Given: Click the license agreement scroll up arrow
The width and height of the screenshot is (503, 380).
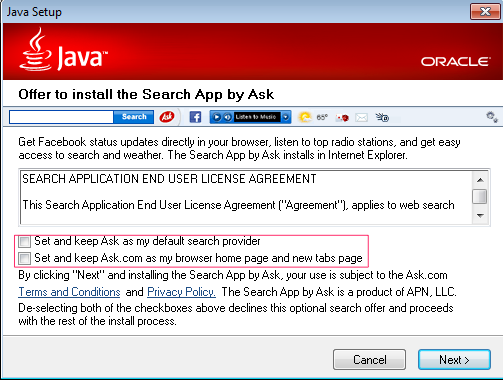Looking at the screenshot, I should click(x=480, y=180).
